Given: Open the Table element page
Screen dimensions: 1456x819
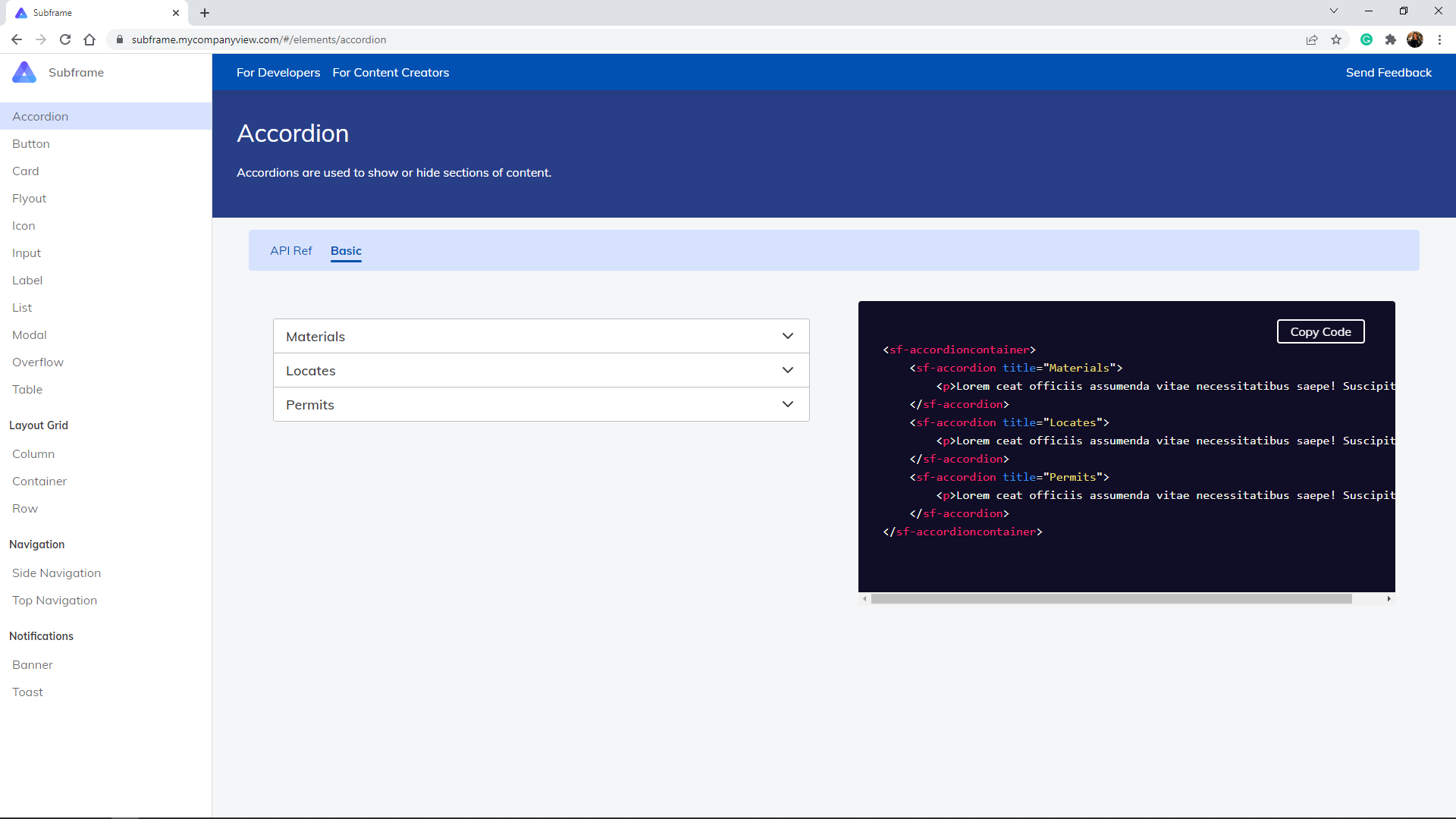Looking at the screenshot, I should pyautogui.click(x=27, y=390).
